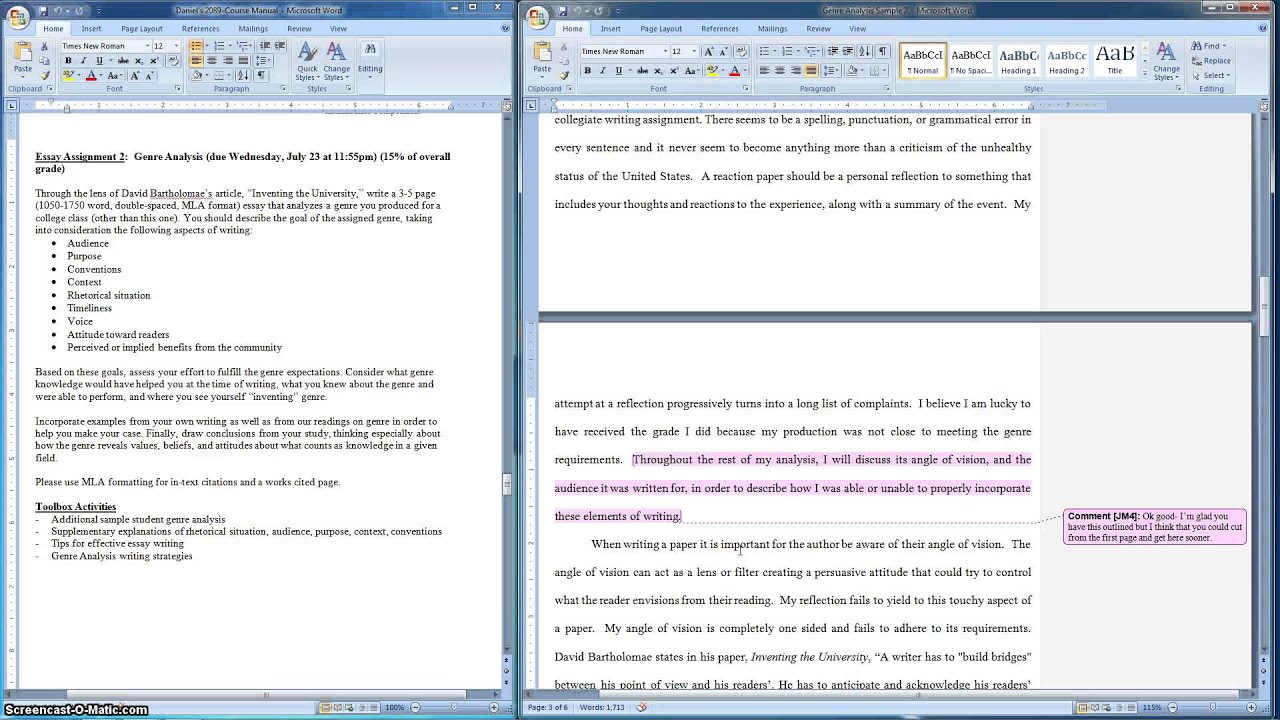Image resolution: width=1280 pixels, height=720 pixels.
Task: Pick text highlight color in Genre Analysis
Action: 712,71
